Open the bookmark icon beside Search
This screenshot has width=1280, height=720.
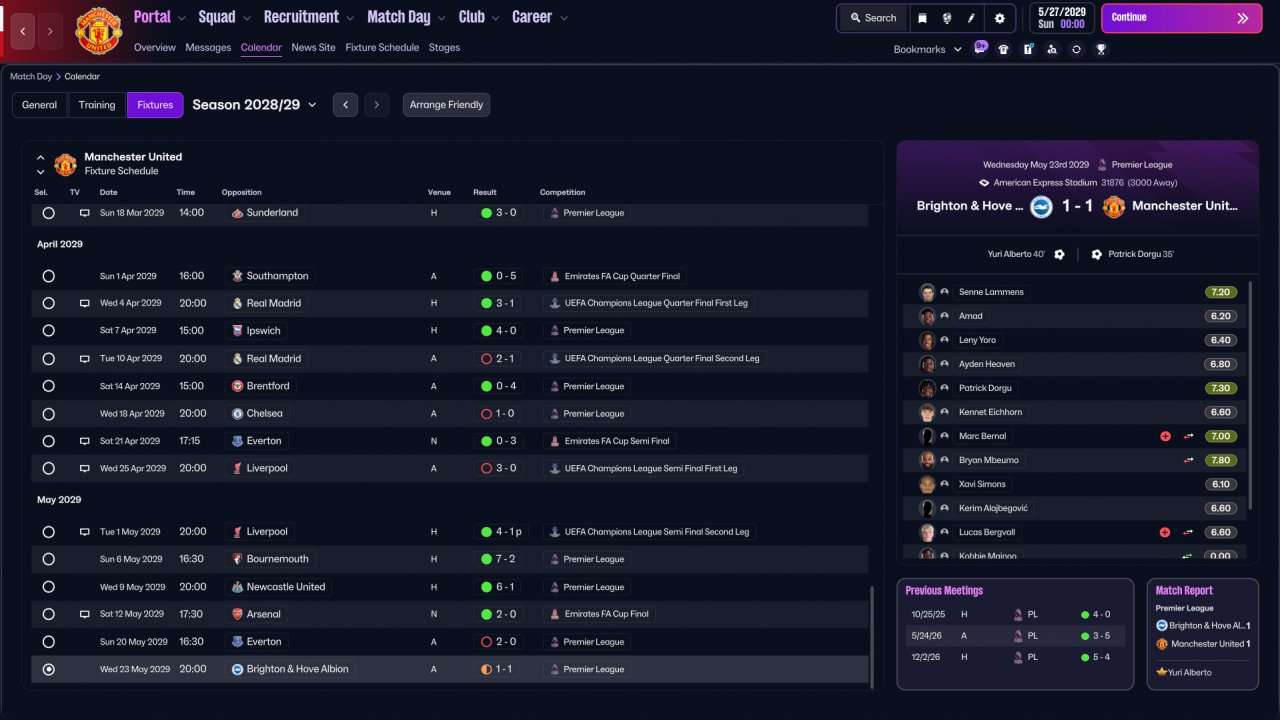[922, 18]
